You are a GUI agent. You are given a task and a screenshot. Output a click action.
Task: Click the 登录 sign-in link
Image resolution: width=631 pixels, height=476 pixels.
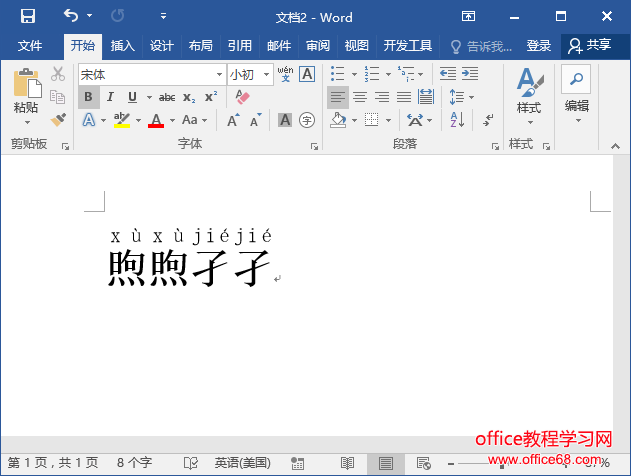coord(538,45)
